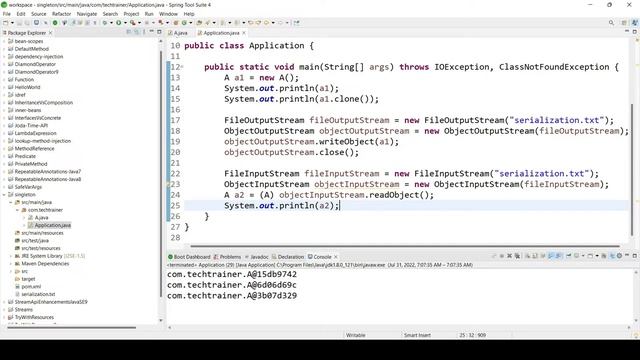Click the green Run toolbar button

[x=118, y=22]
